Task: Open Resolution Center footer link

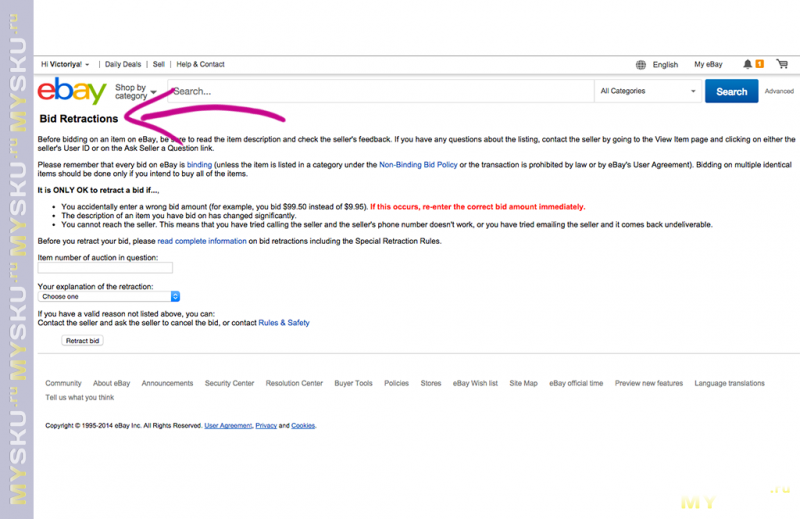Action: point(294,383)
